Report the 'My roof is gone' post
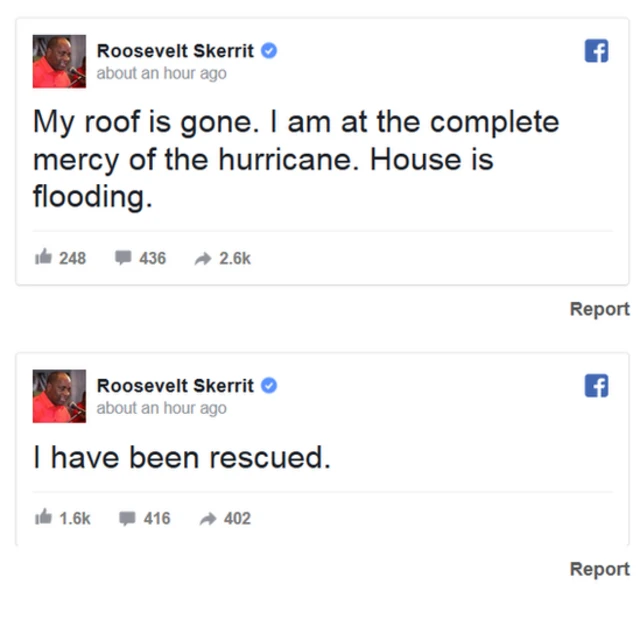The height and width of the screenshot is (640, 640). pos(599,309)
